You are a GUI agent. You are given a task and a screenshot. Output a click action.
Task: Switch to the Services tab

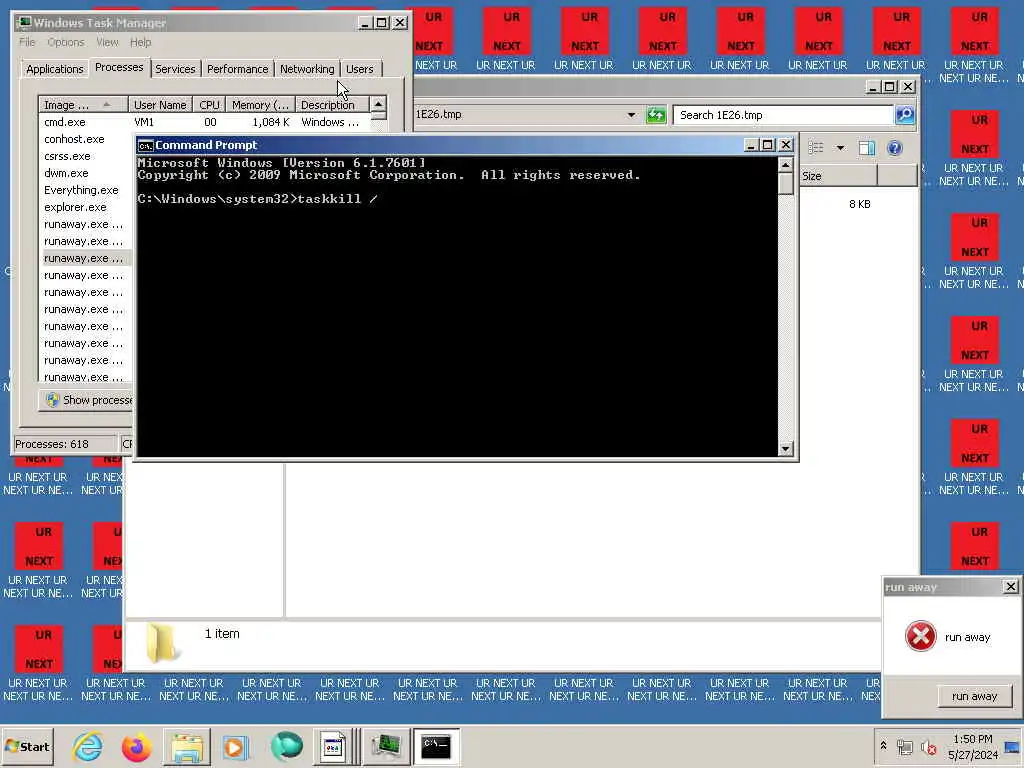tap(175, 69)
